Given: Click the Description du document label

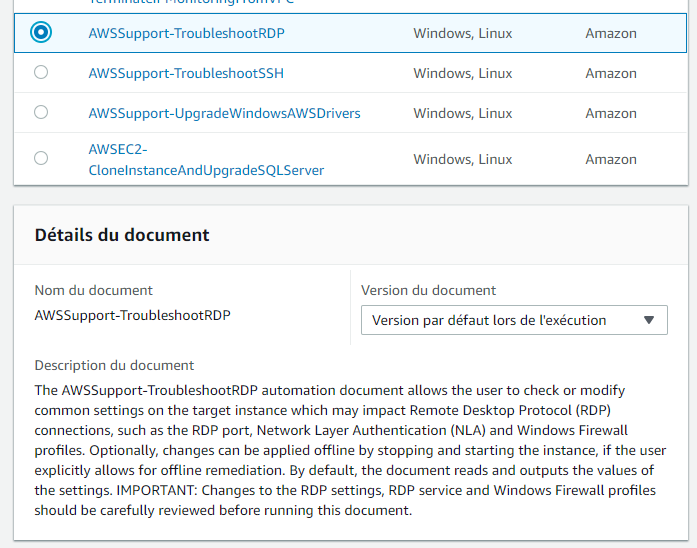Looking at the screenshot, I should coord(114,365).
